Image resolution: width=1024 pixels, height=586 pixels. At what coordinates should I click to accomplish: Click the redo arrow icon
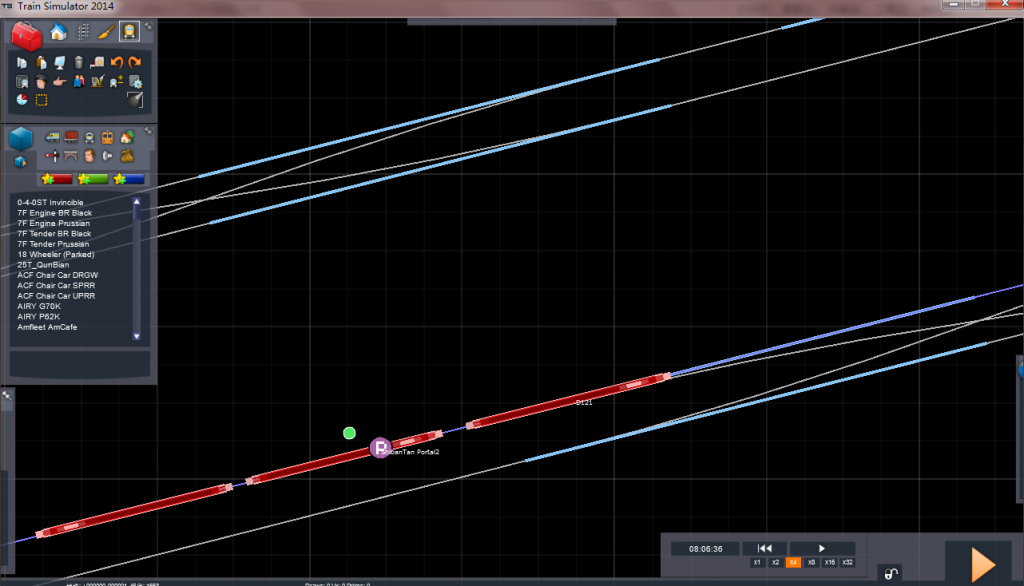(x=135, y=62)
